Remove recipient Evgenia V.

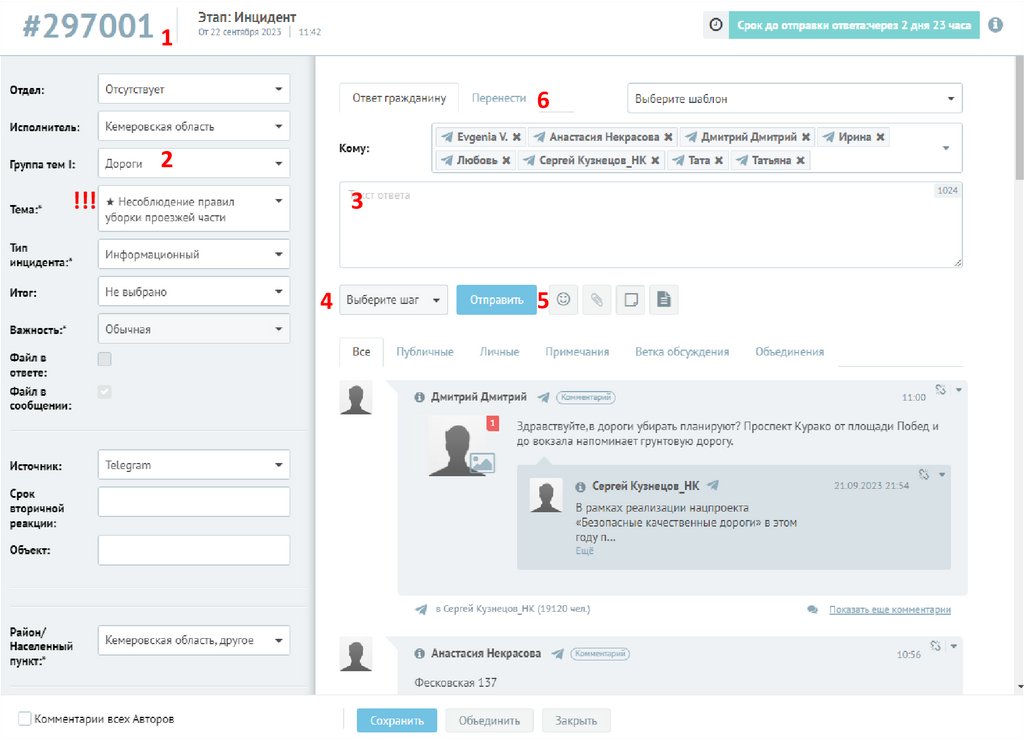point(517,137)
